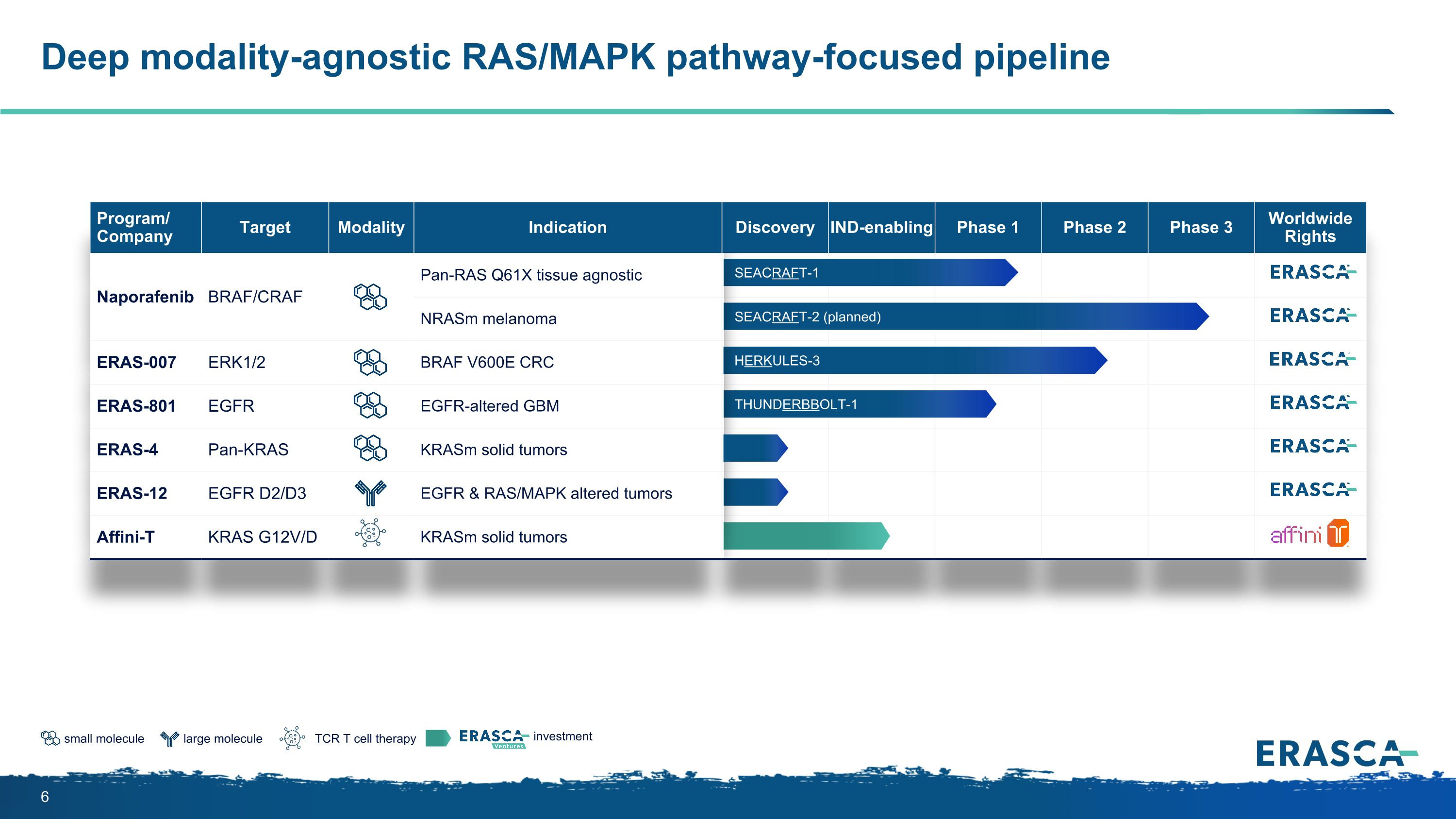
Task: Click the Worldwide Rights column header
Action: click(1310, 227)
